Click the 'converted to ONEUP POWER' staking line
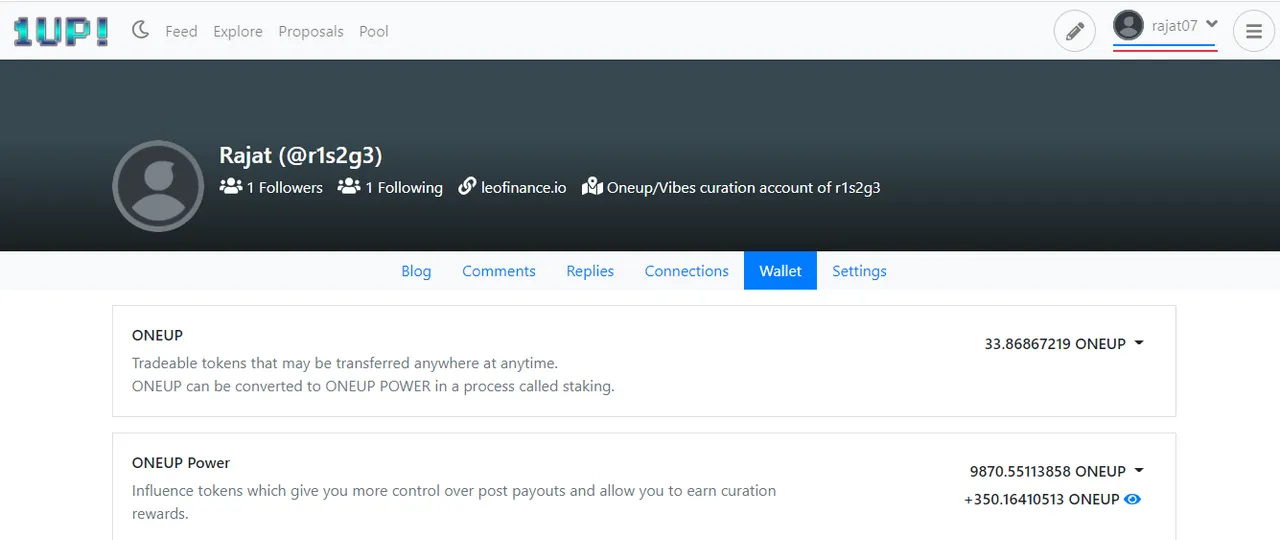 [373, 386]
